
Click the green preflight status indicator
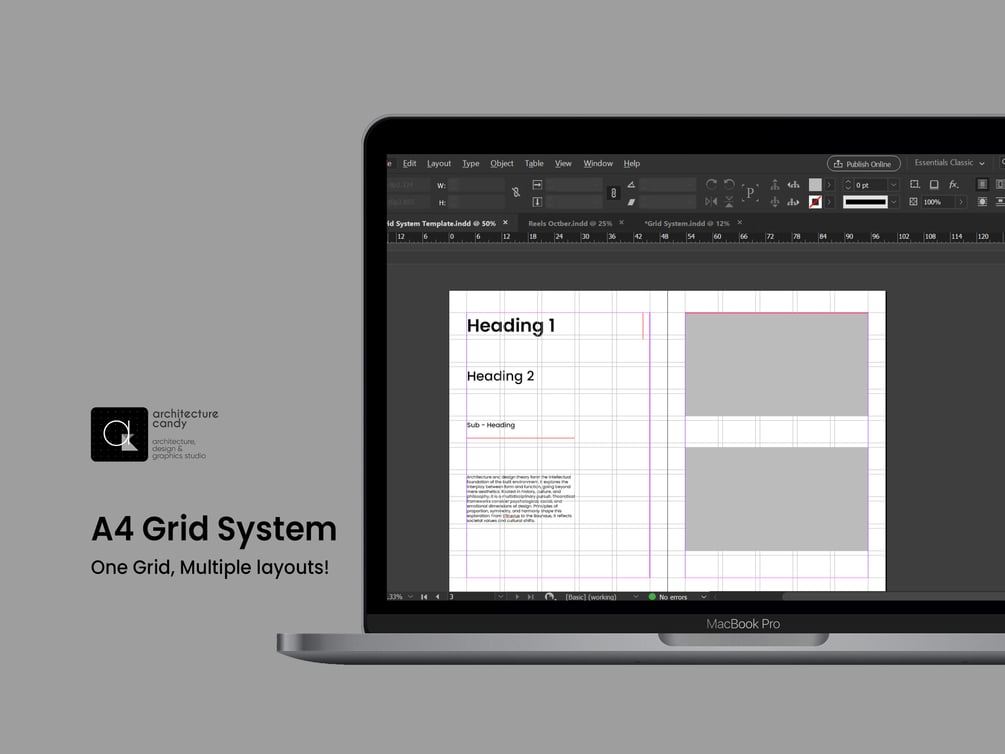(x=652, y=597)
